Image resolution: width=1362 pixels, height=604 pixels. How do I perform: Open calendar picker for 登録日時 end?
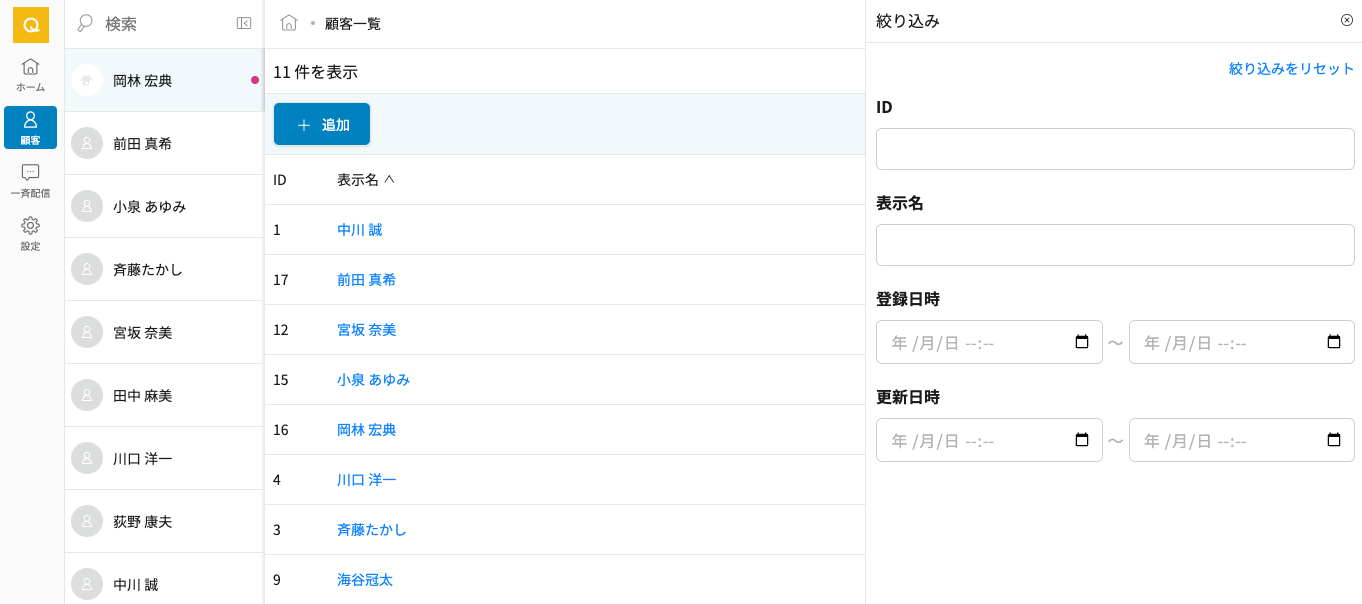[1333, 342]
